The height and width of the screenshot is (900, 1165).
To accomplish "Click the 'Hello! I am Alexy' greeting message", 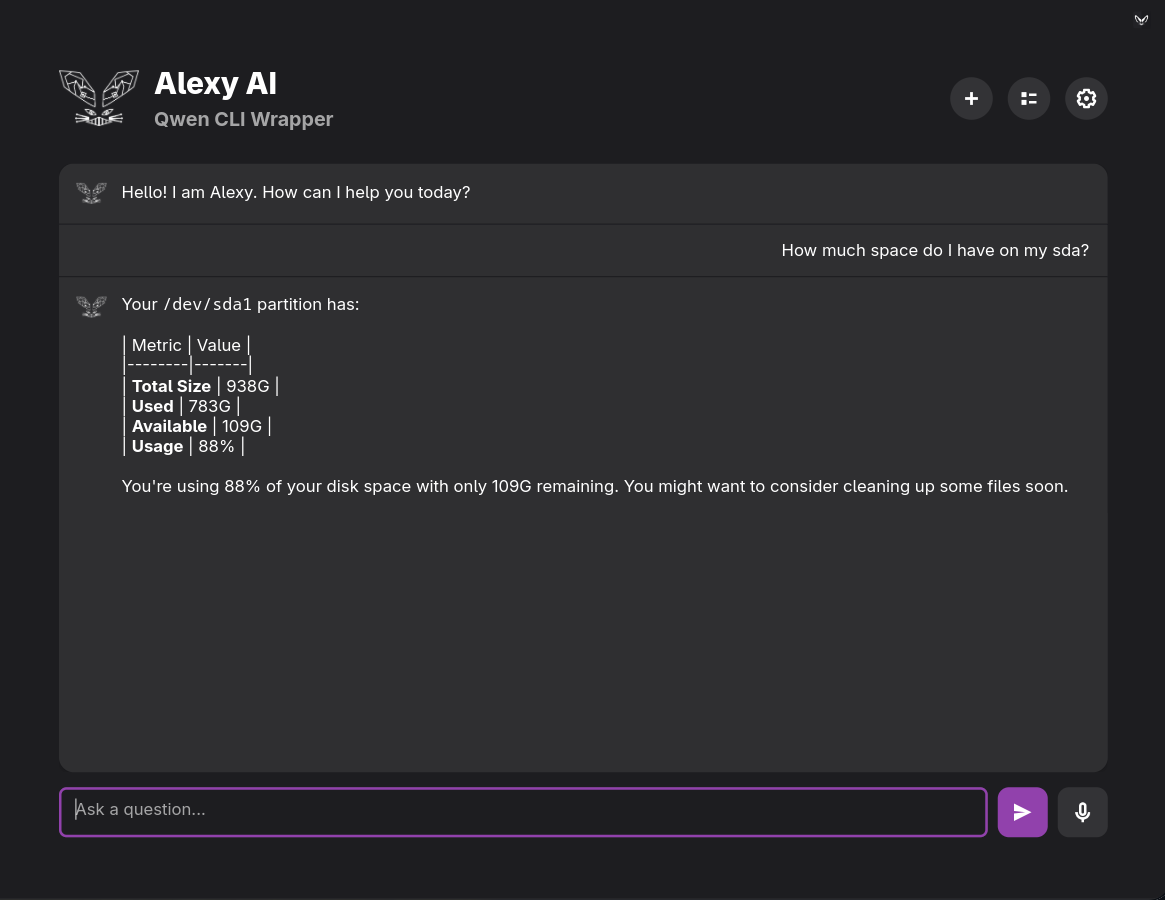I will coord(295,192).
